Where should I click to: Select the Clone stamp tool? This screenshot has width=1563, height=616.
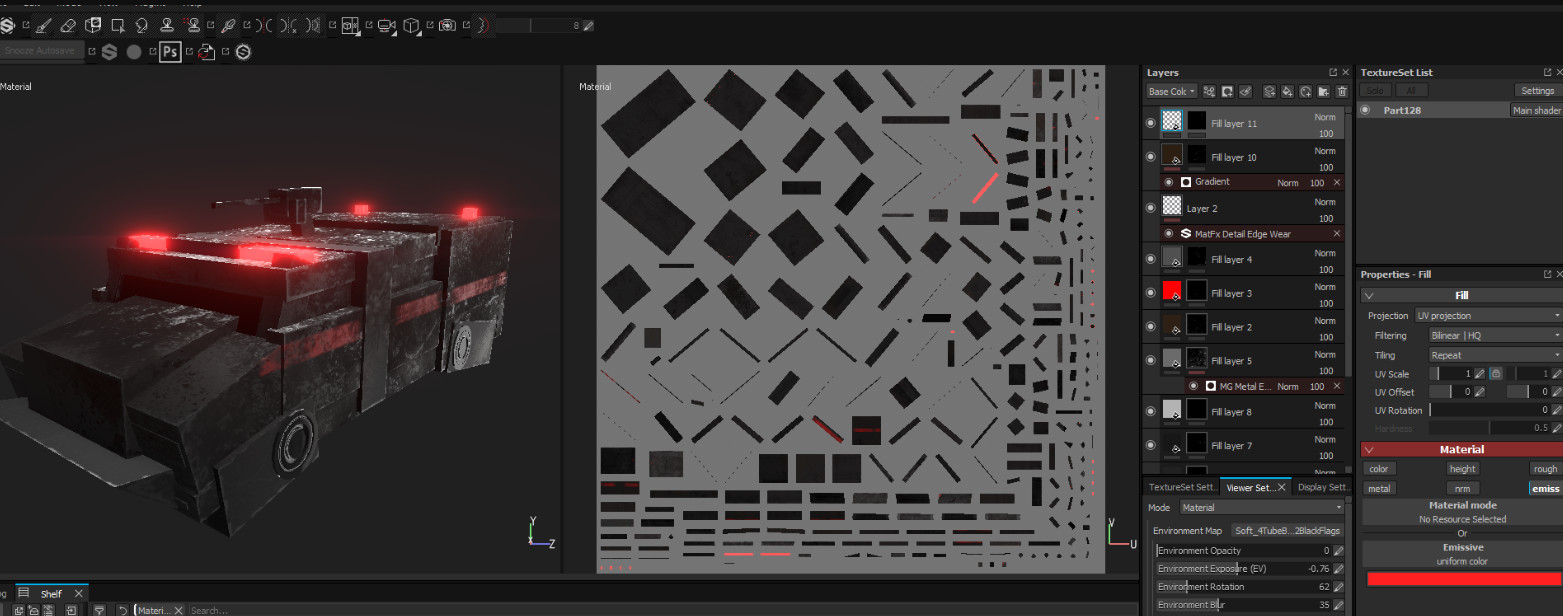point(167,25)
